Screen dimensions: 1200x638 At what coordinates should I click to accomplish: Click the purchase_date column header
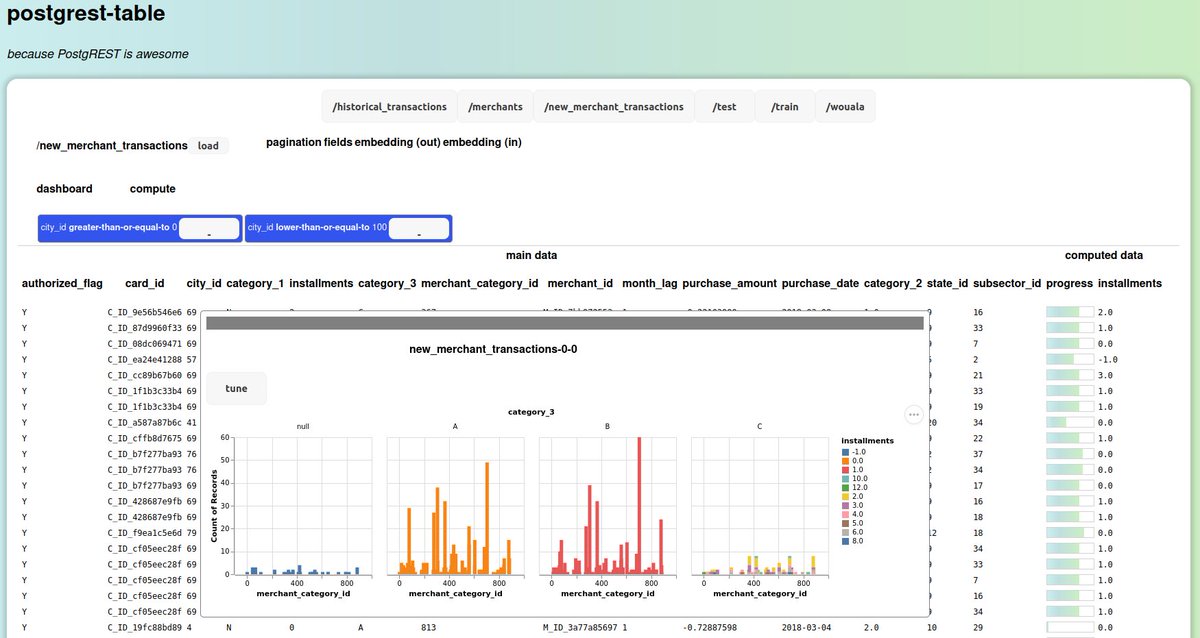(820, 283)
